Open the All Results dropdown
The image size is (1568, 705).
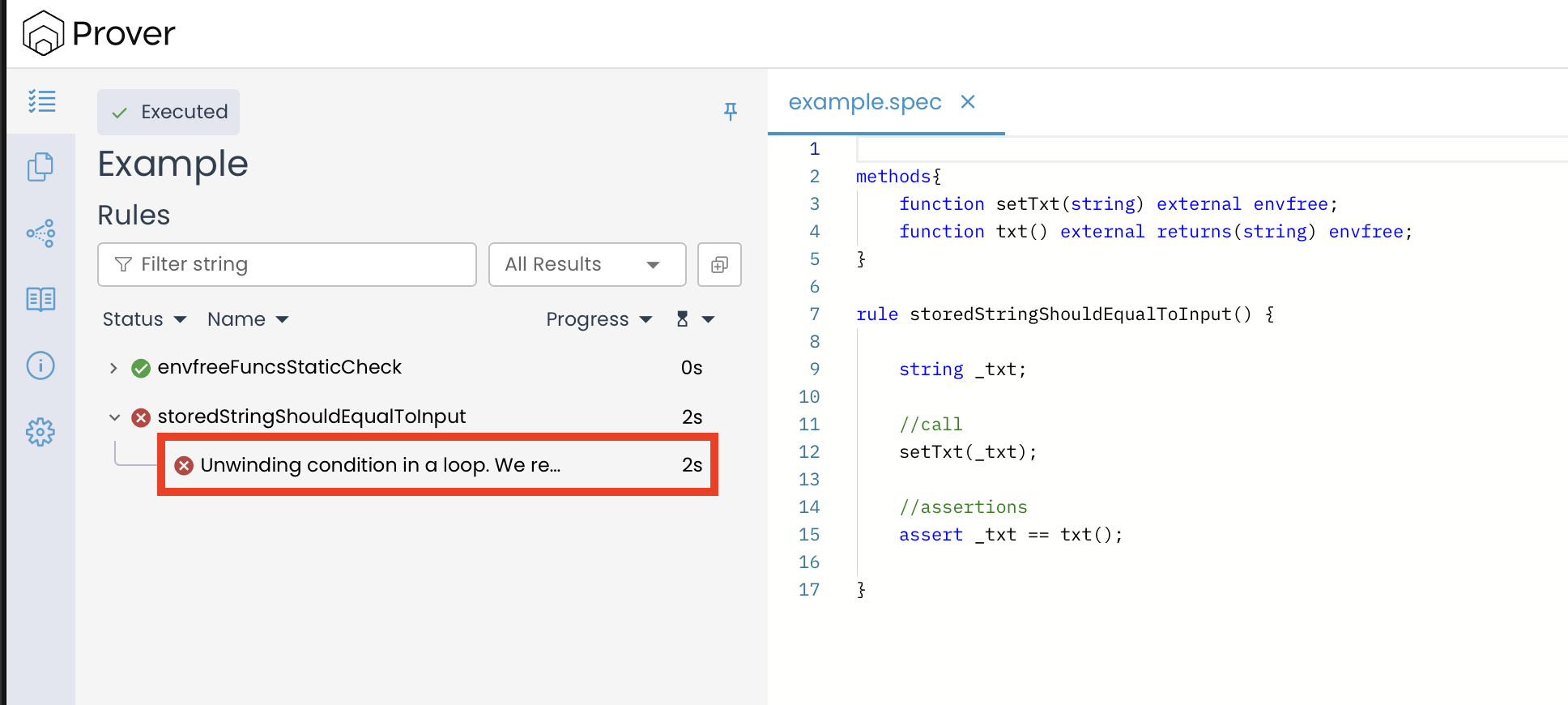586,265
